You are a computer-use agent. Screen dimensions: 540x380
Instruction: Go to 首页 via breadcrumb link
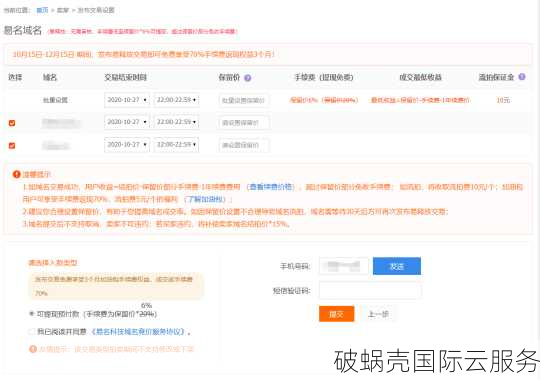(42, 10)
